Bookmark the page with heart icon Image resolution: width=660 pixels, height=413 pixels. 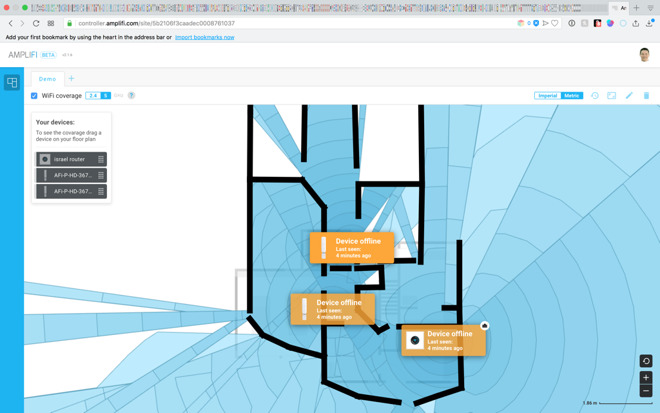[x=555, y=24]
